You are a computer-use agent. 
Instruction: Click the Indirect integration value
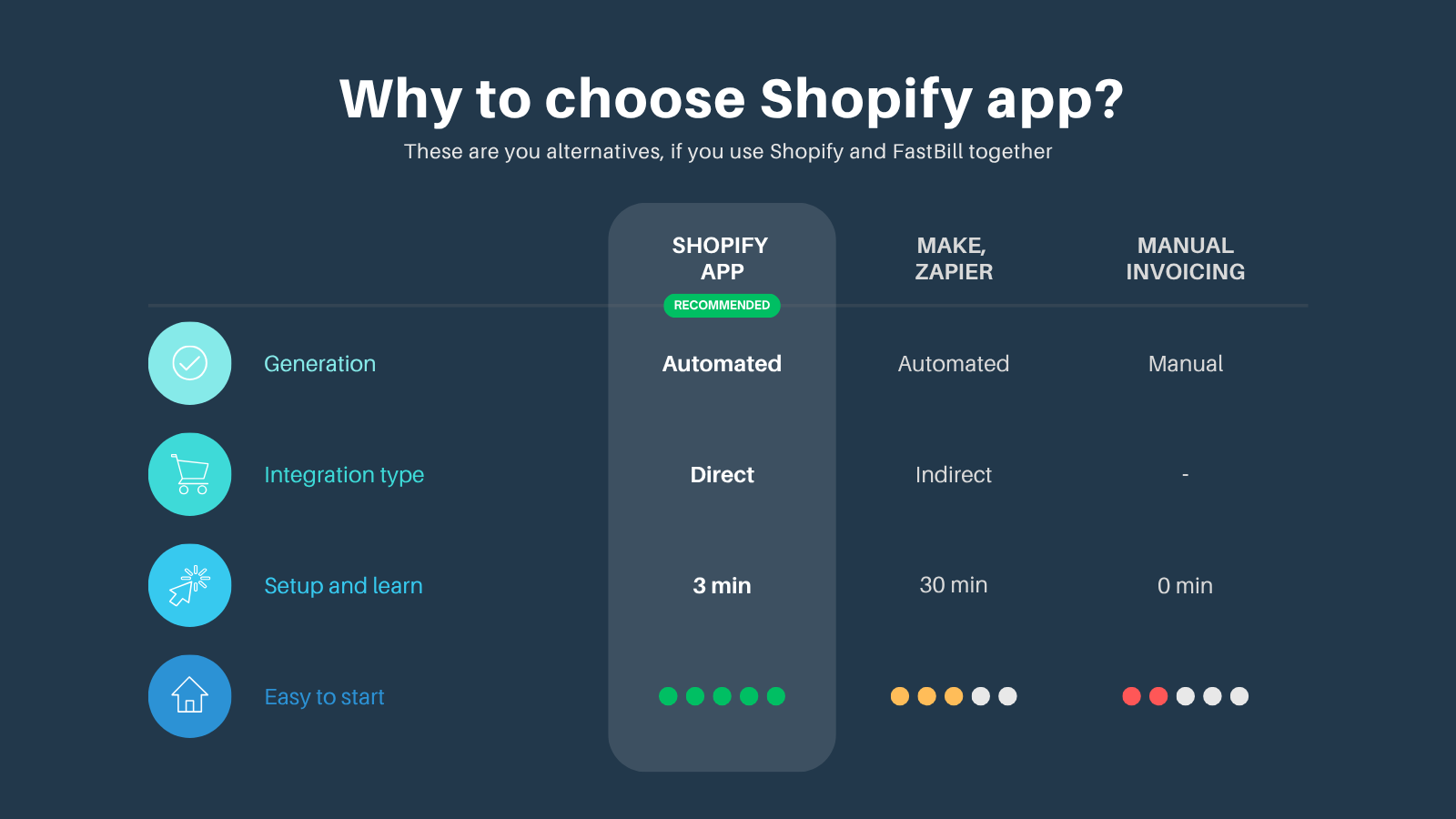coord(954,475)
